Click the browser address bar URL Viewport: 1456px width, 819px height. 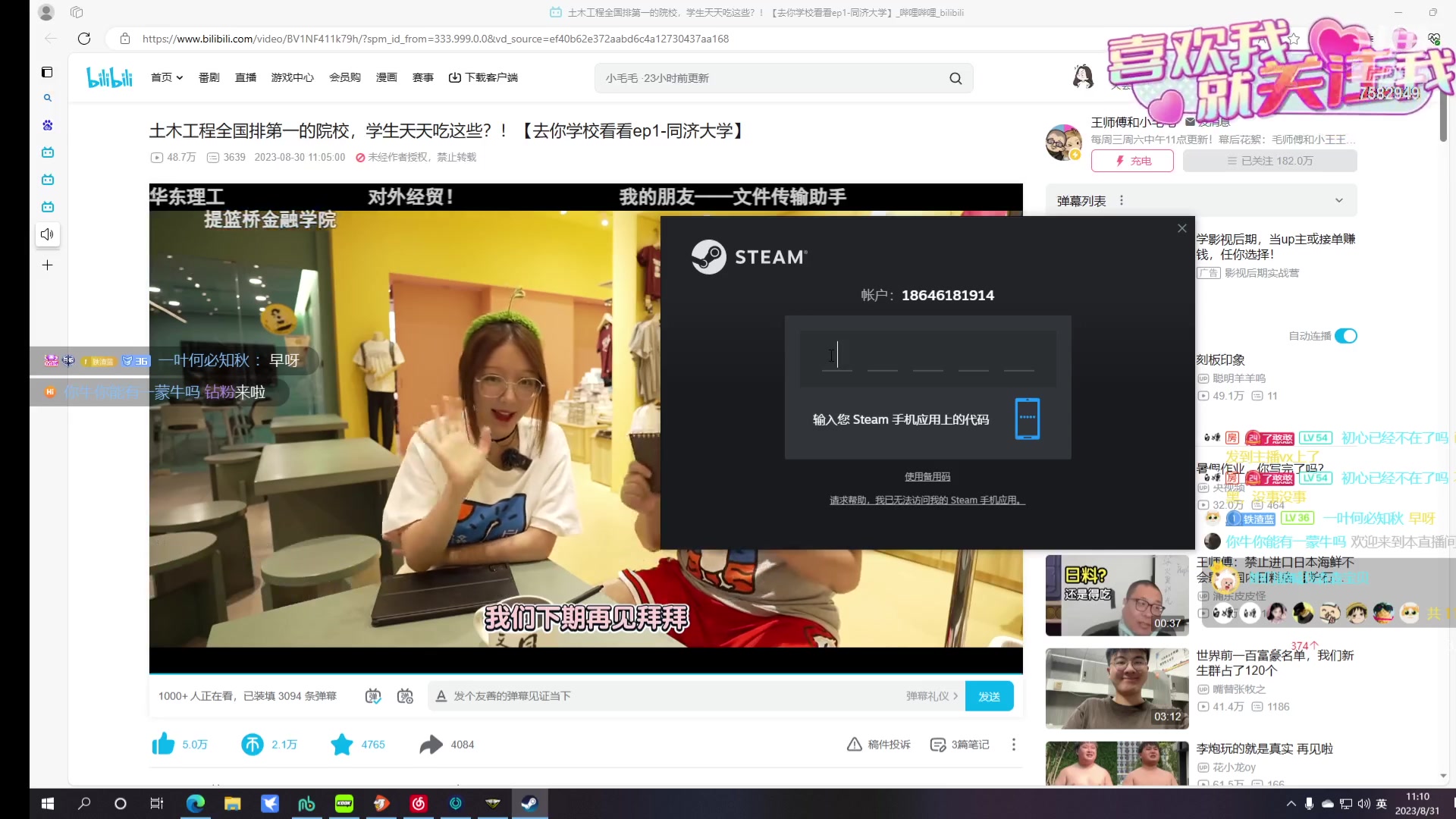coord(435,39)
